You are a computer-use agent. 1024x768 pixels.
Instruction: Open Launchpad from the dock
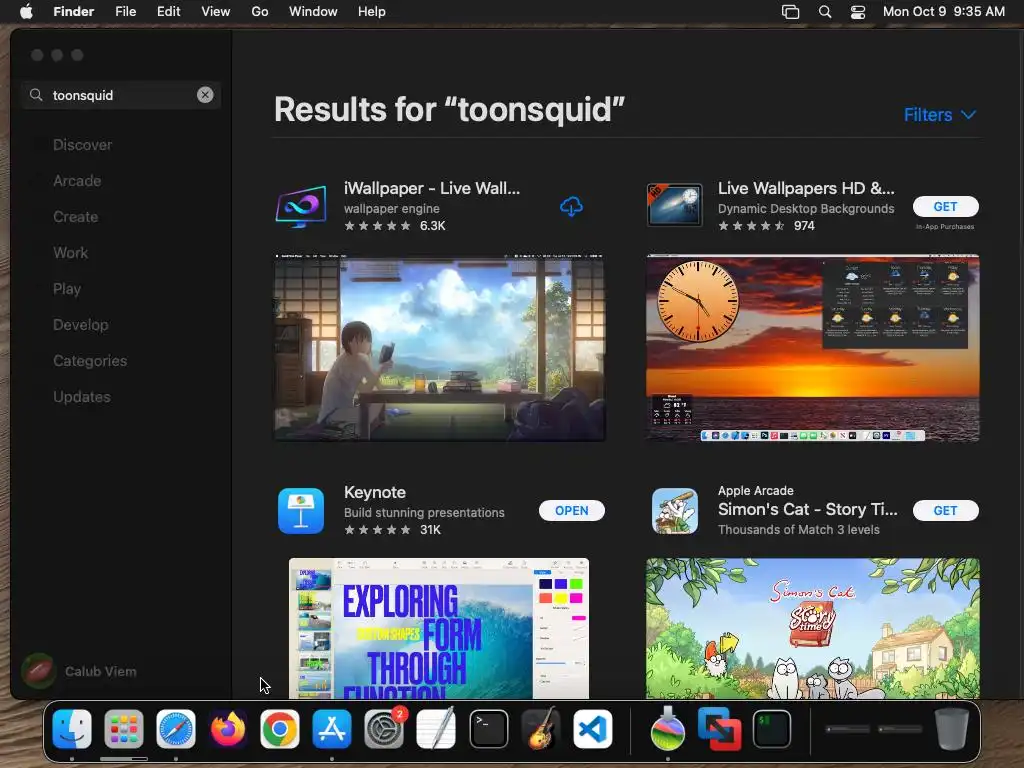coord(124,729)
